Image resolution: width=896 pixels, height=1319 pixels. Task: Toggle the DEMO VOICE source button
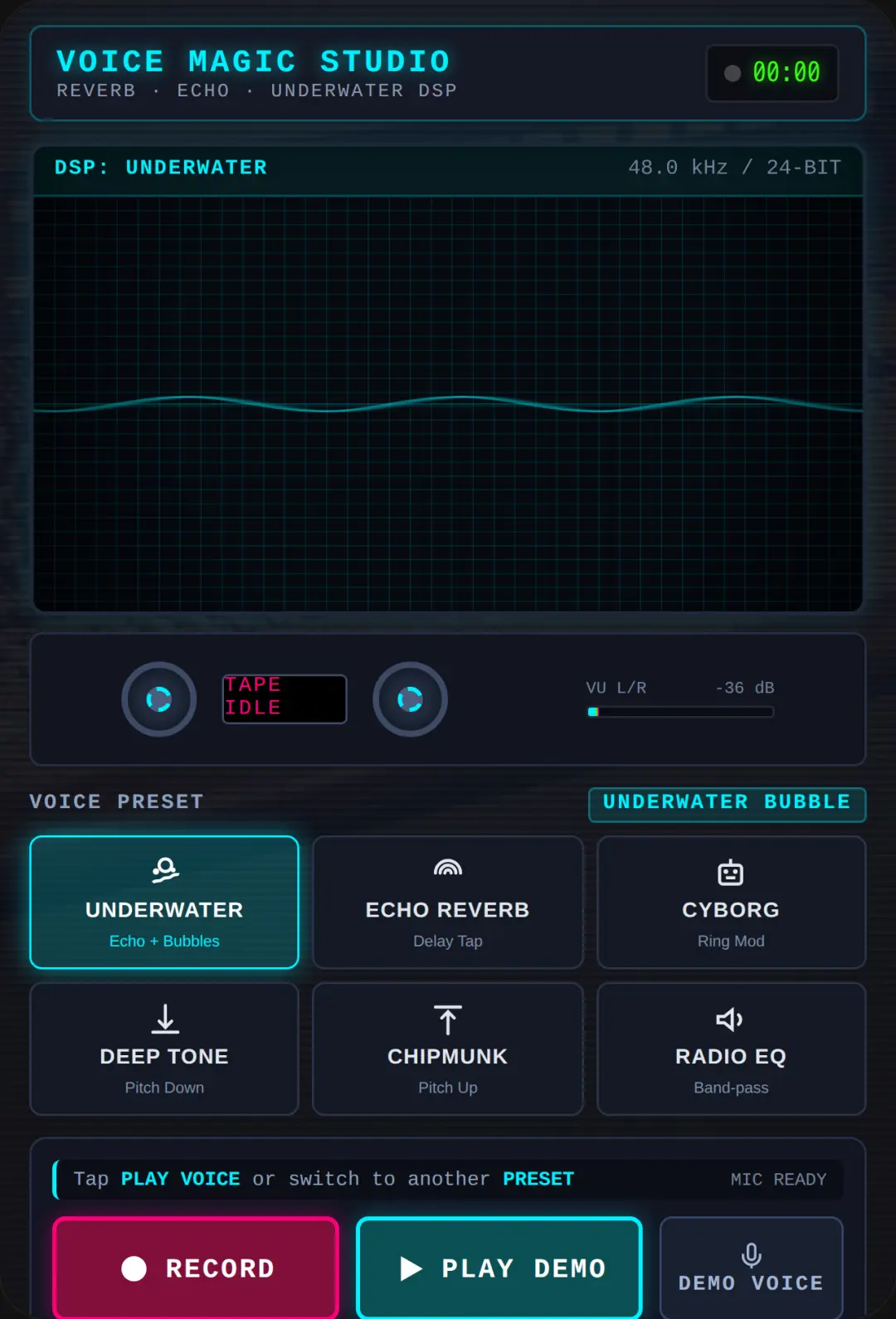752,1268
